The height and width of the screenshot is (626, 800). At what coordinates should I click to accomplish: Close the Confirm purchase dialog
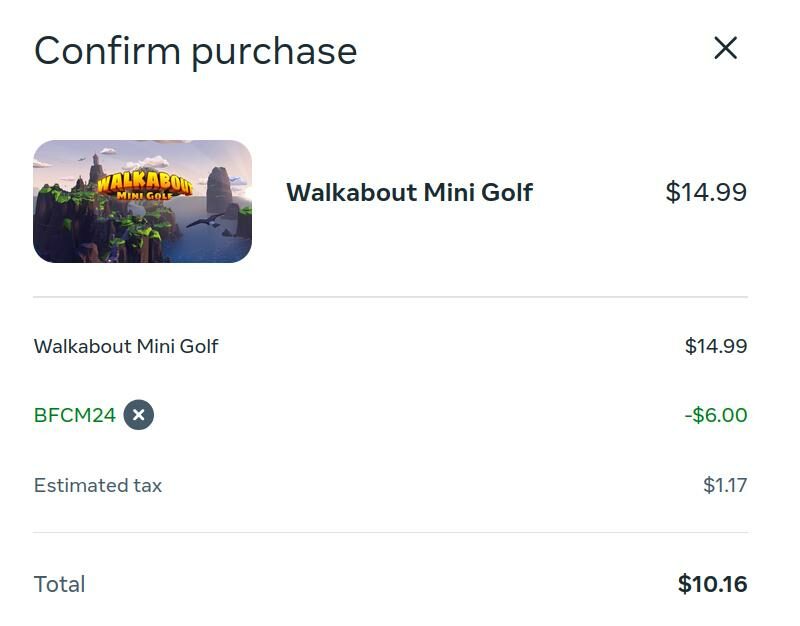(725, 48)
